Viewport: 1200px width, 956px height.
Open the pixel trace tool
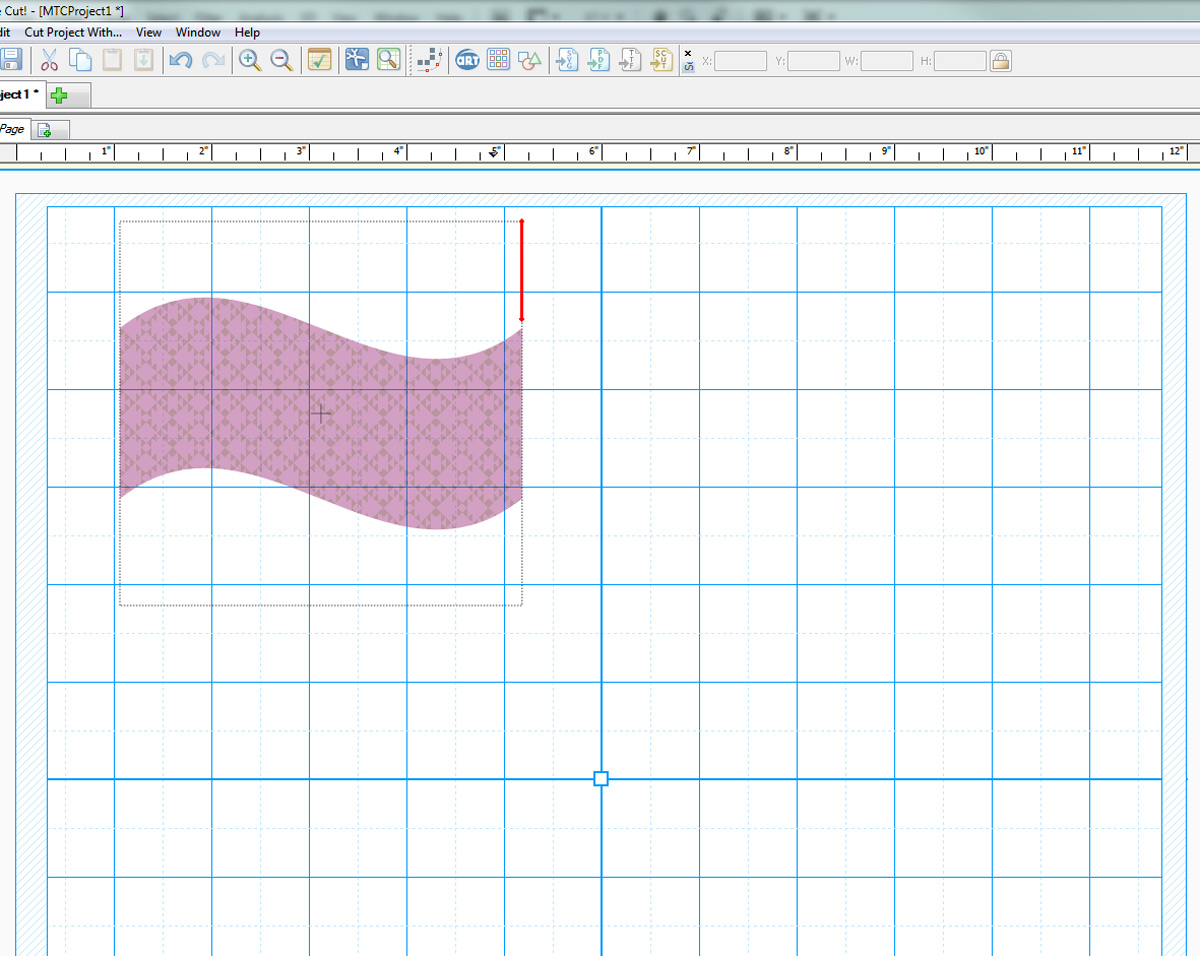pyautogui.click(x=429, y=60)
